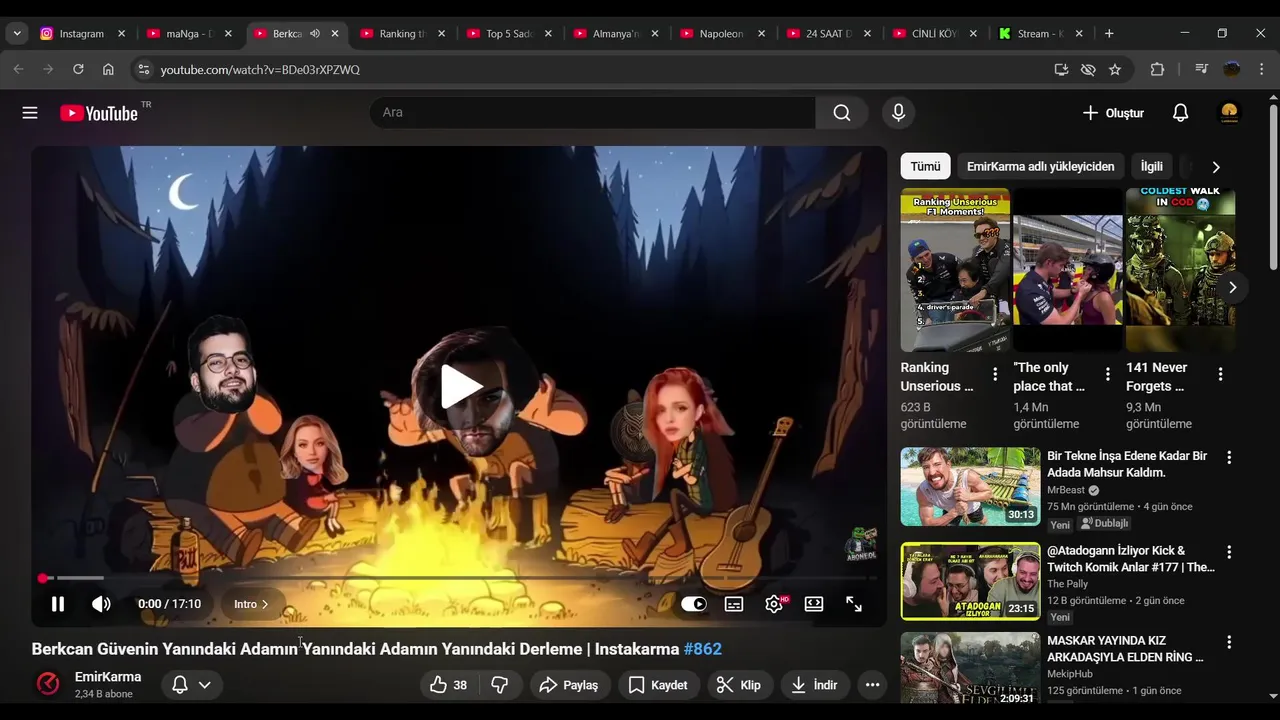Mute the Berkcan tab via speaker icon

click(x=314, y=33)
